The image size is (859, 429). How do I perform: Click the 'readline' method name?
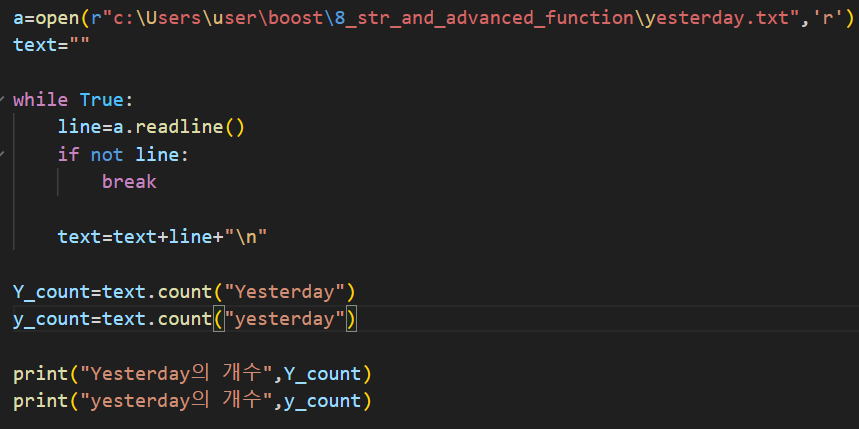tap(179, 127)
